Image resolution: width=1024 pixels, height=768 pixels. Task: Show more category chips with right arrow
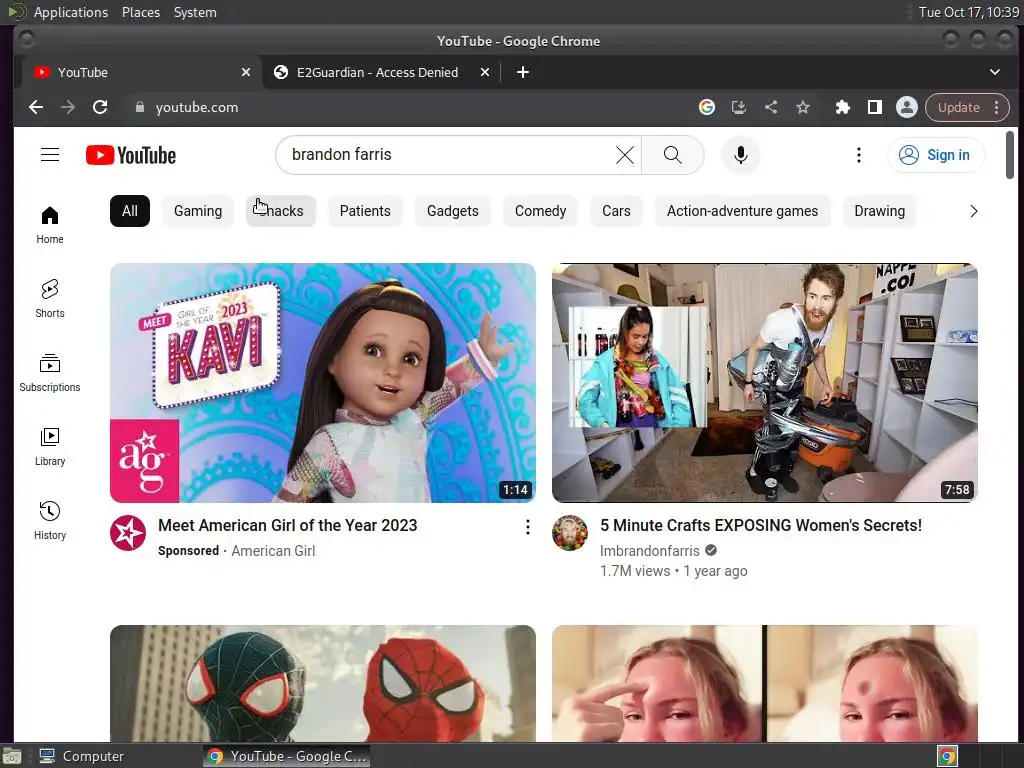point(974,211)
